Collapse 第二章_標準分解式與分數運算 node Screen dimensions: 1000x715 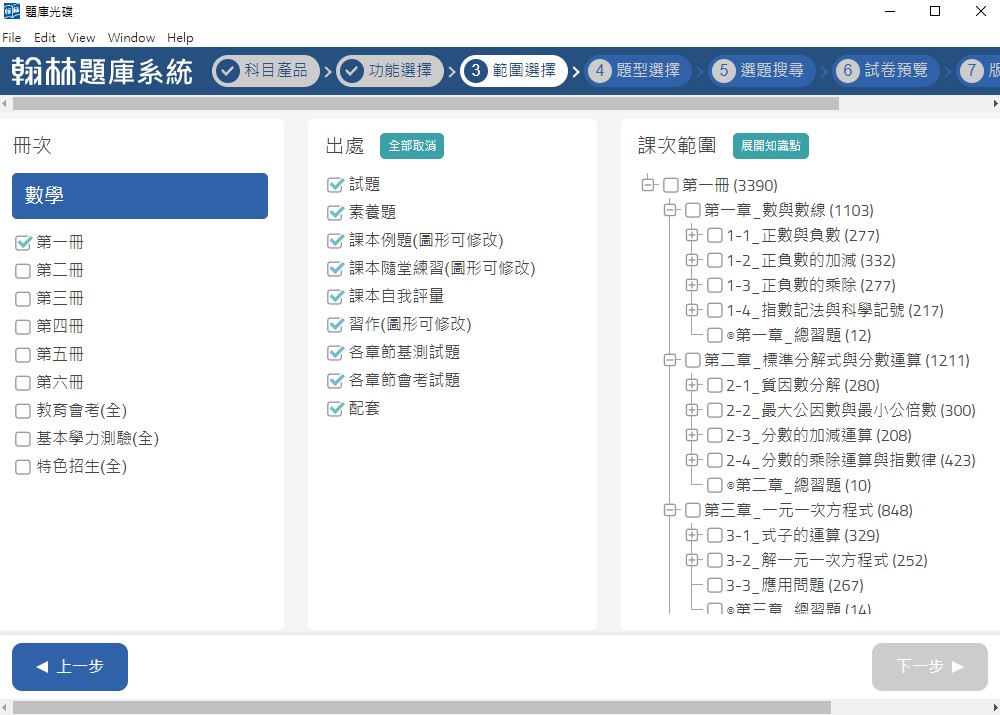(x=670, y=360)
